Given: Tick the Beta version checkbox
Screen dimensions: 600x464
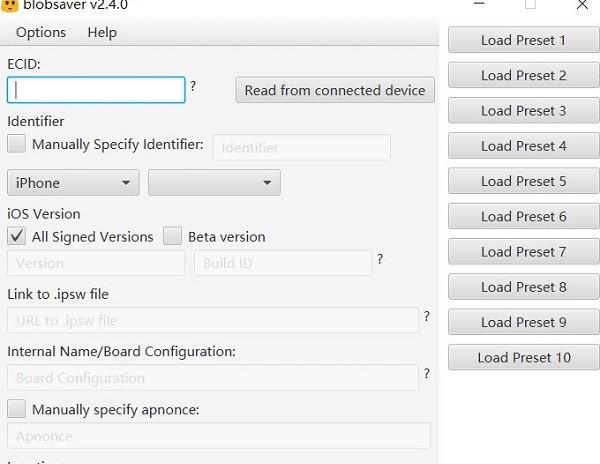Looking at the screenshot, I should (173, 237).
